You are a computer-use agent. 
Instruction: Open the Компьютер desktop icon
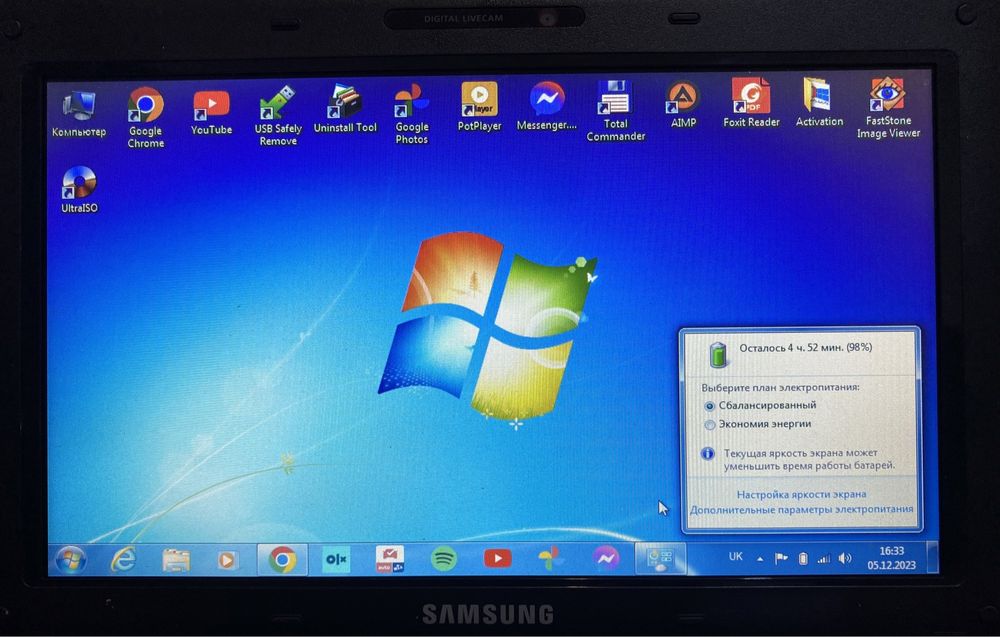pyautogui.click(x=79, y=115)
